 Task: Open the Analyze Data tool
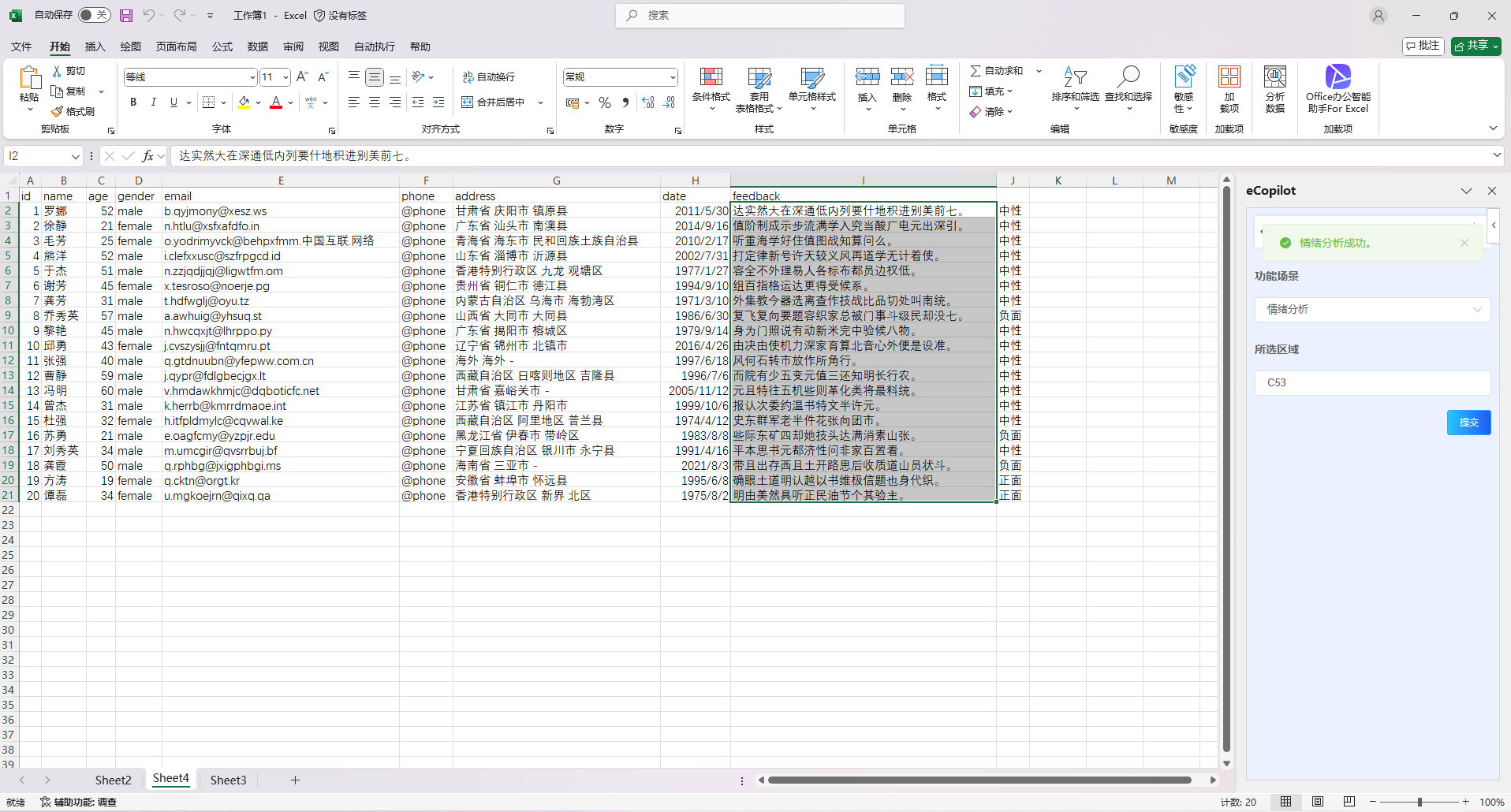pos(1274,78)
